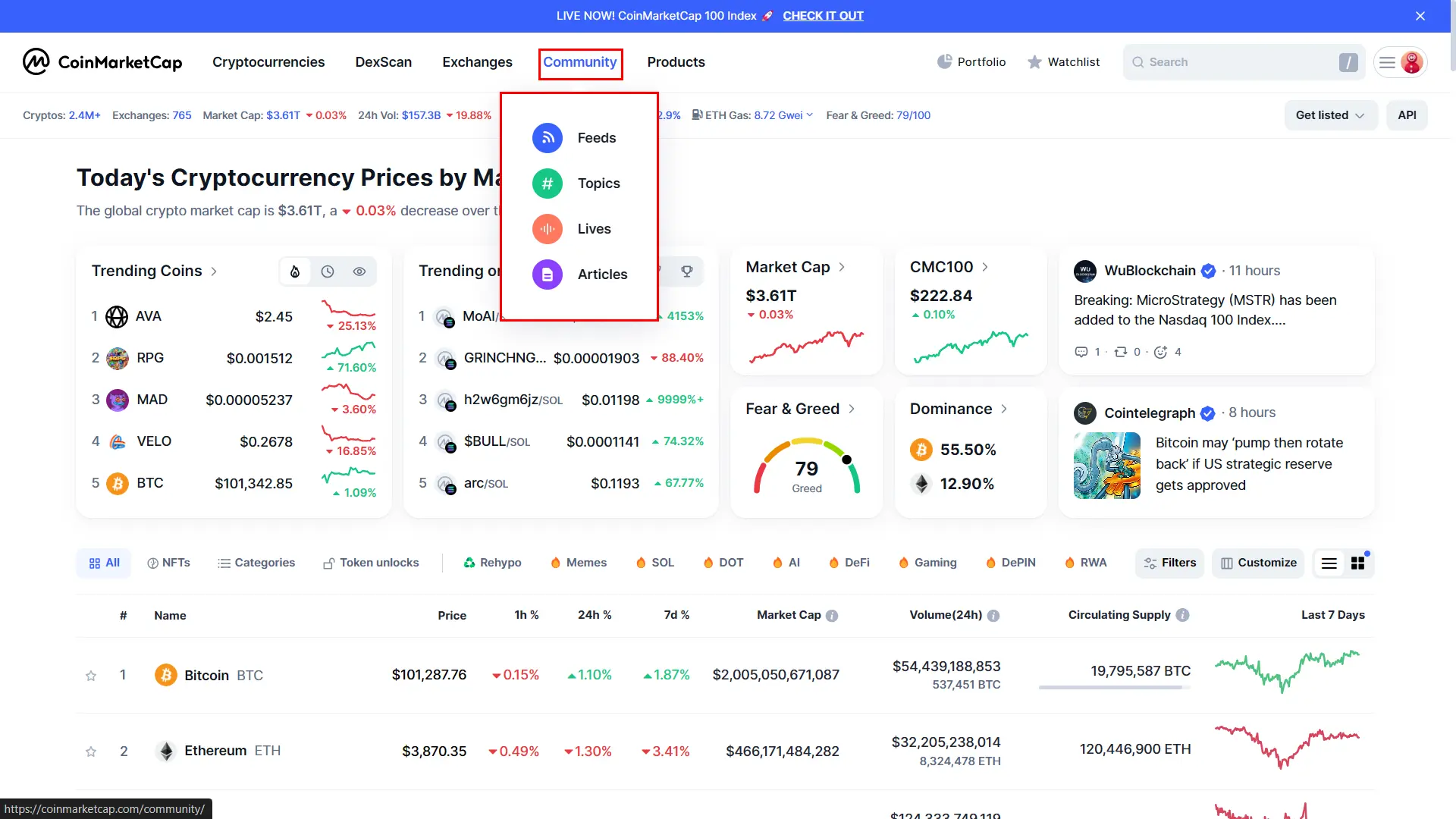
Task: Open Cryptocurrencies menu
Action: pos(268,62)
